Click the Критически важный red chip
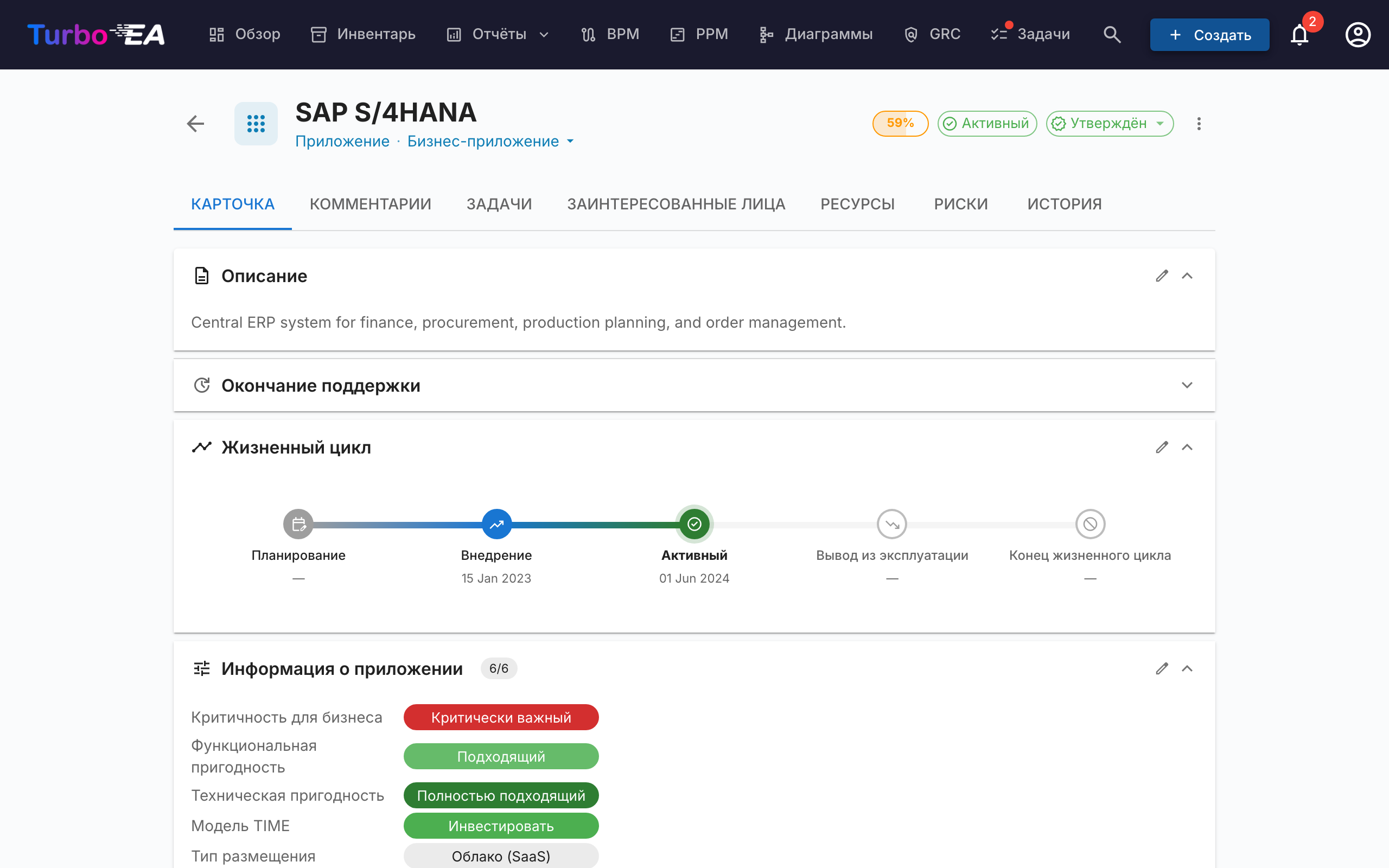Image resolution: width=1389 pixels, height=868 pixels. [x=501, y=718]
